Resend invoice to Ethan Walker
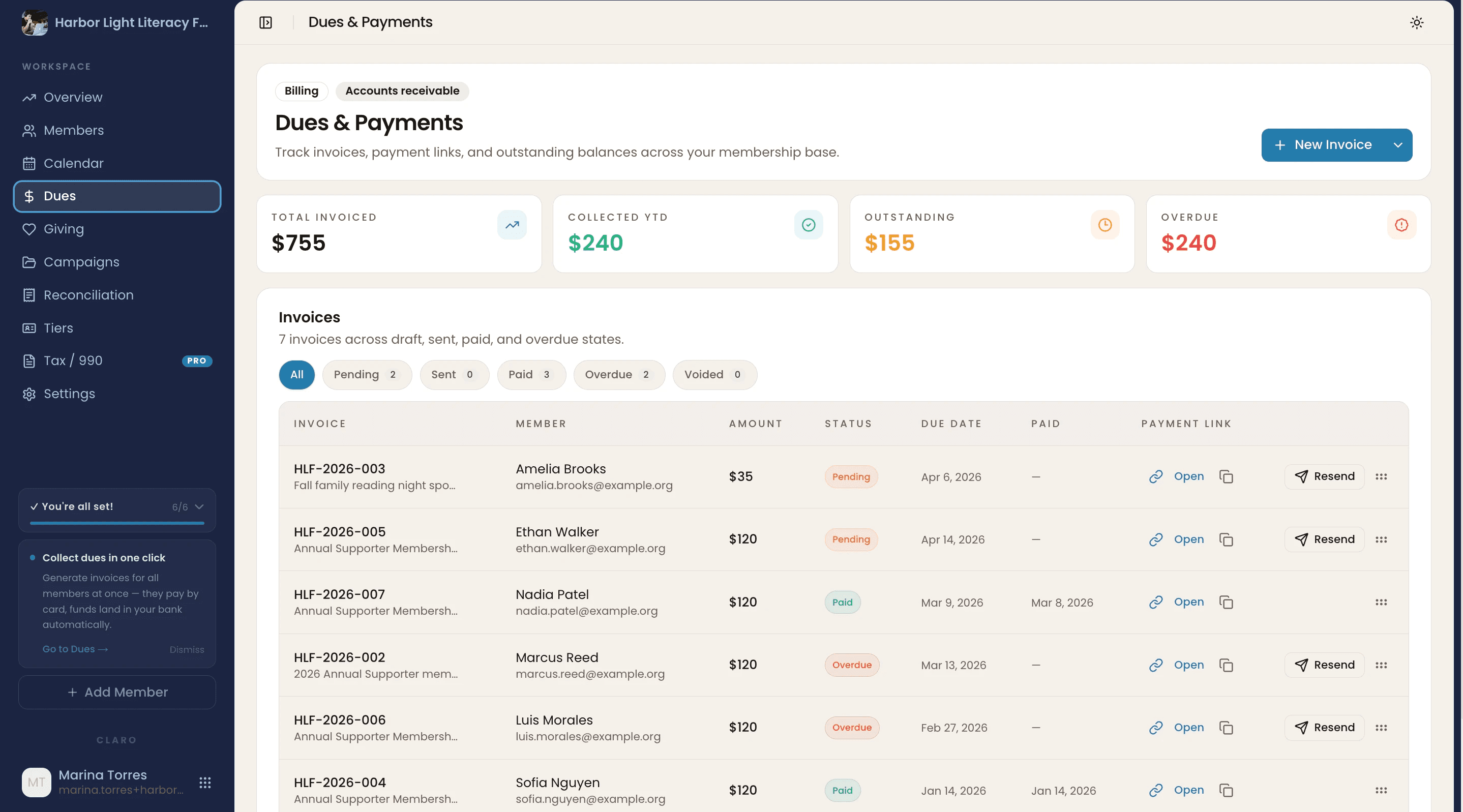 coord(1324,539)
